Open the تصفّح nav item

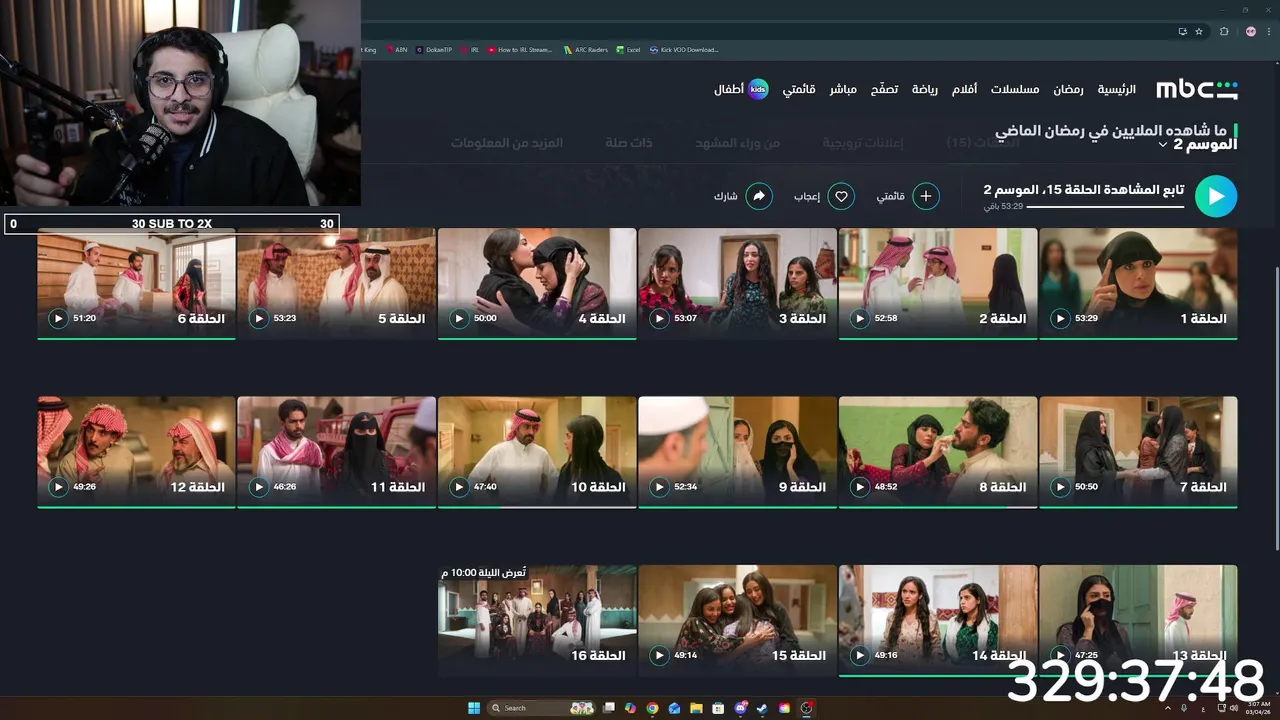coord(884,89)
